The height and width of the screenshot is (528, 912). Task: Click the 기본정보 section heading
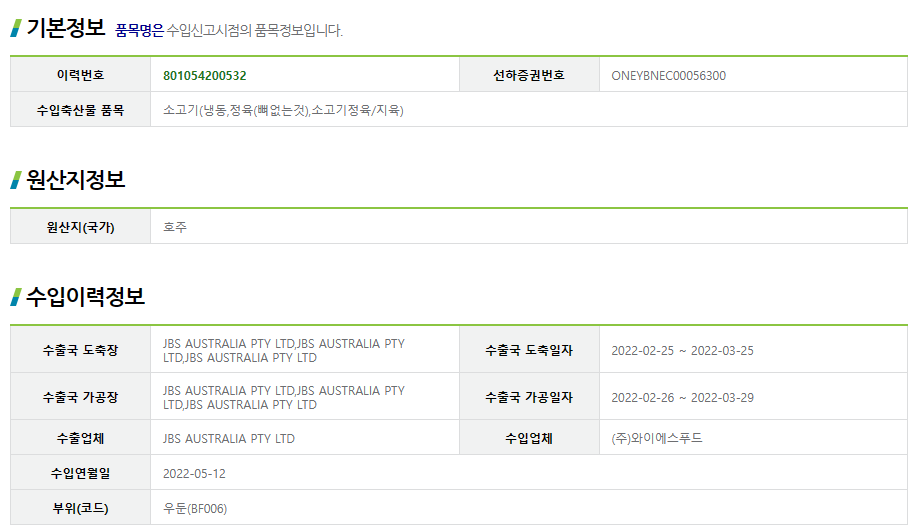pos(66,28)
